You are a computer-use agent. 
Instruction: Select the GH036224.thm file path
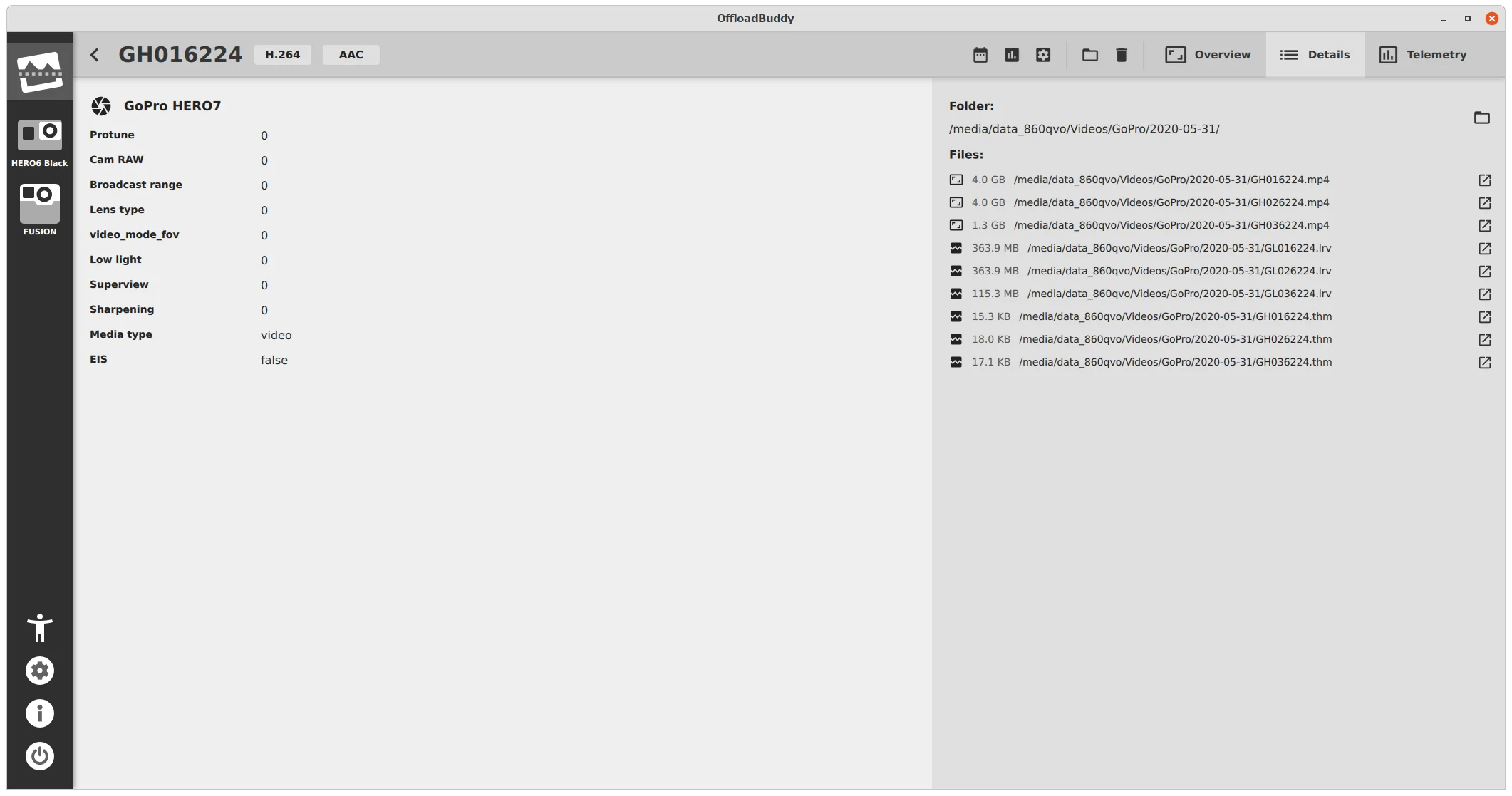[x=1176, y=362]
